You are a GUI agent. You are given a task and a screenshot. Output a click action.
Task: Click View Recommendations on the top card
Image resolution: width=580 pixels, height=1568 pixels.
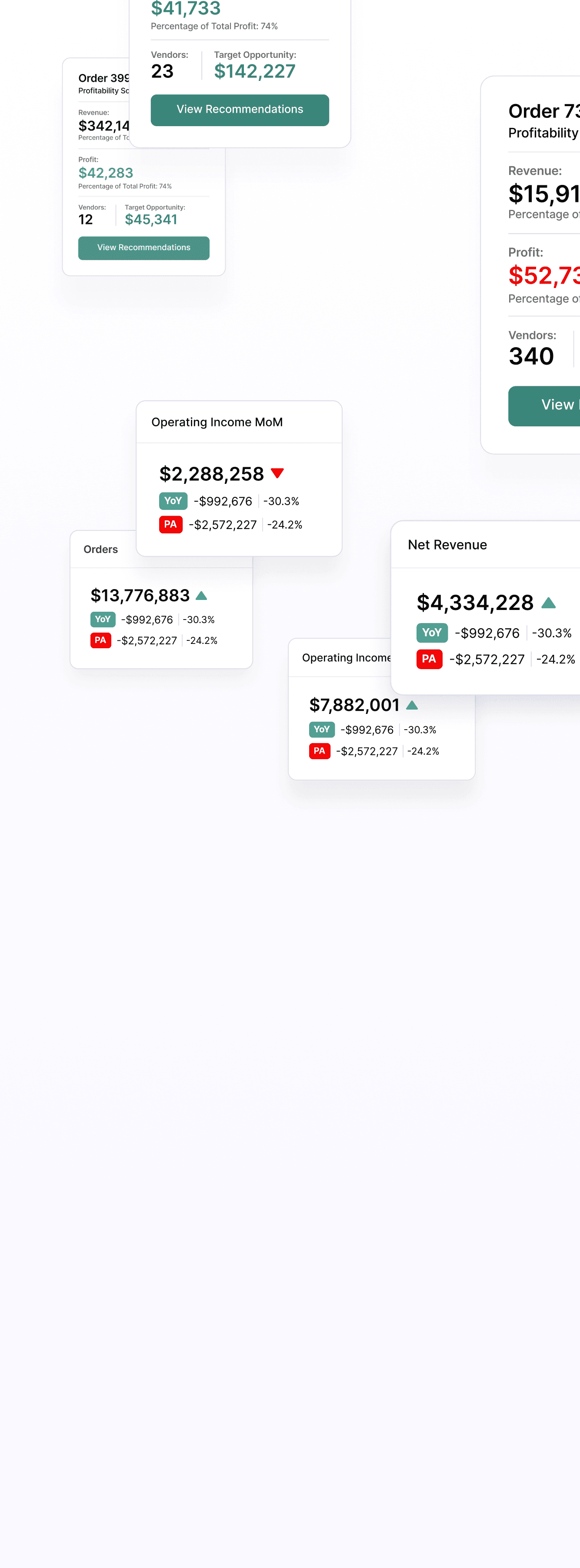(x=240, y=110)
